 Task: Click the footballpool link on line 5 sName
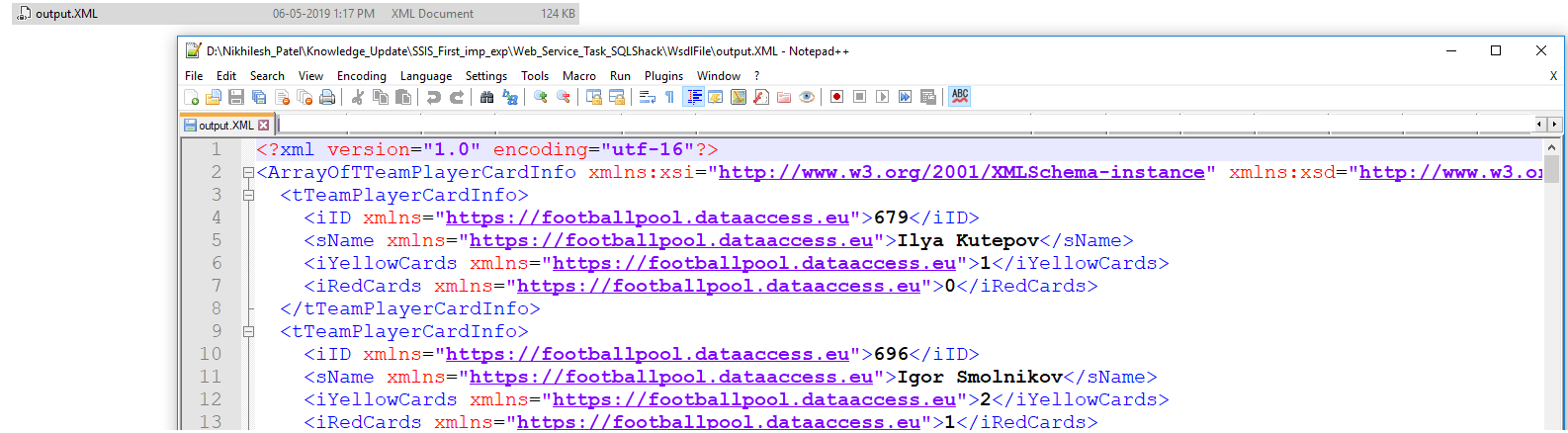click(x=671, y=241)
